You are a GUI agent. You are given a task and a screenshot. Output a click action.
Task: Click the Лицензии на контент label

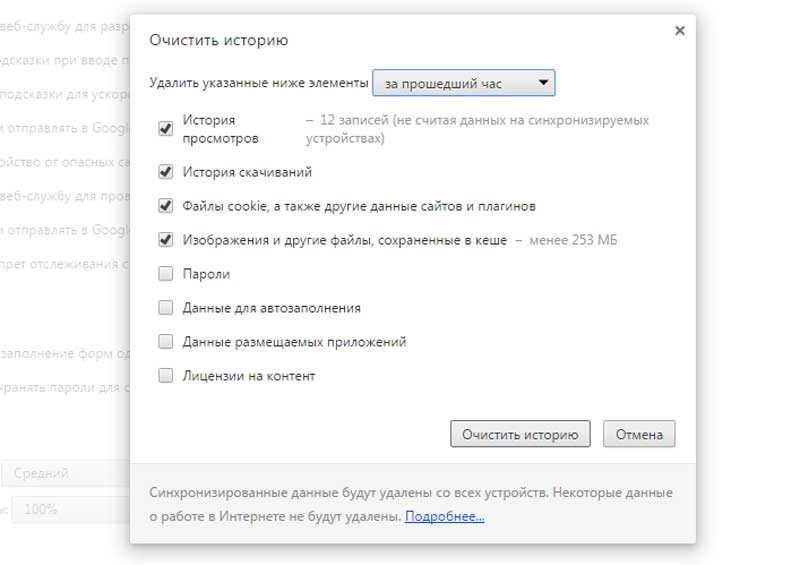pyautogui.click(x=248, y=376)
